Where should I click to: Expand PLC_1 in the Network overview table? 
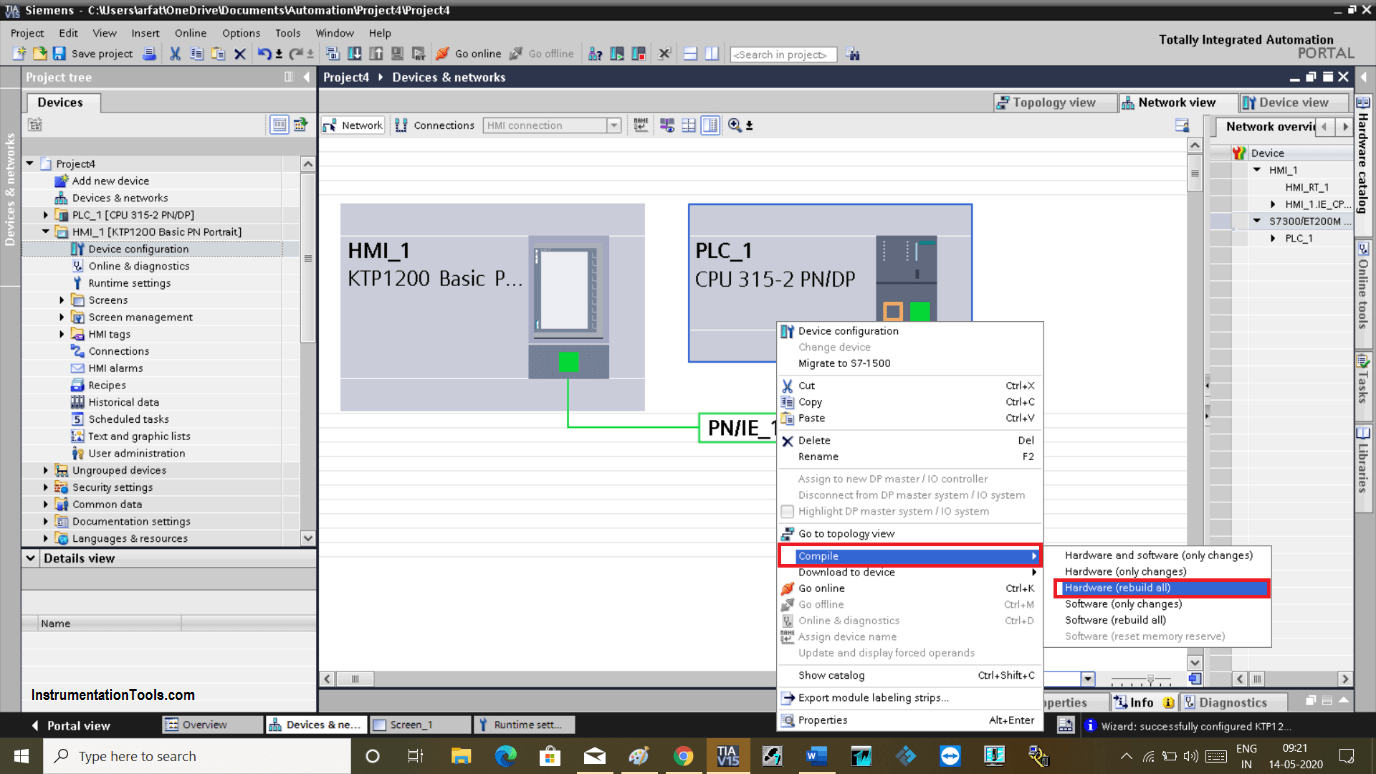(1273, 238)
